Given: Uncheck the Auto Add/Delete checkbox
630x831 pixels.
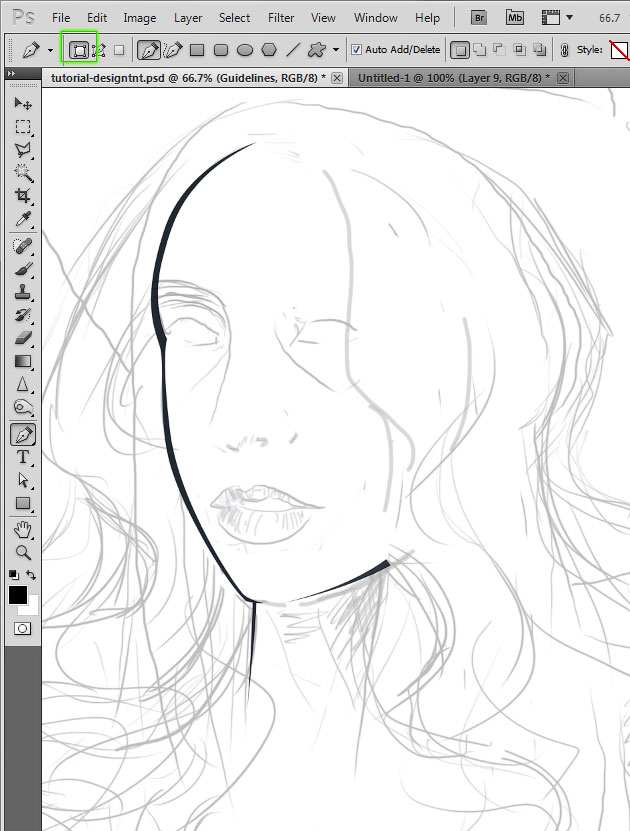Looking at the screenshot, I should (x=357, y=49).
